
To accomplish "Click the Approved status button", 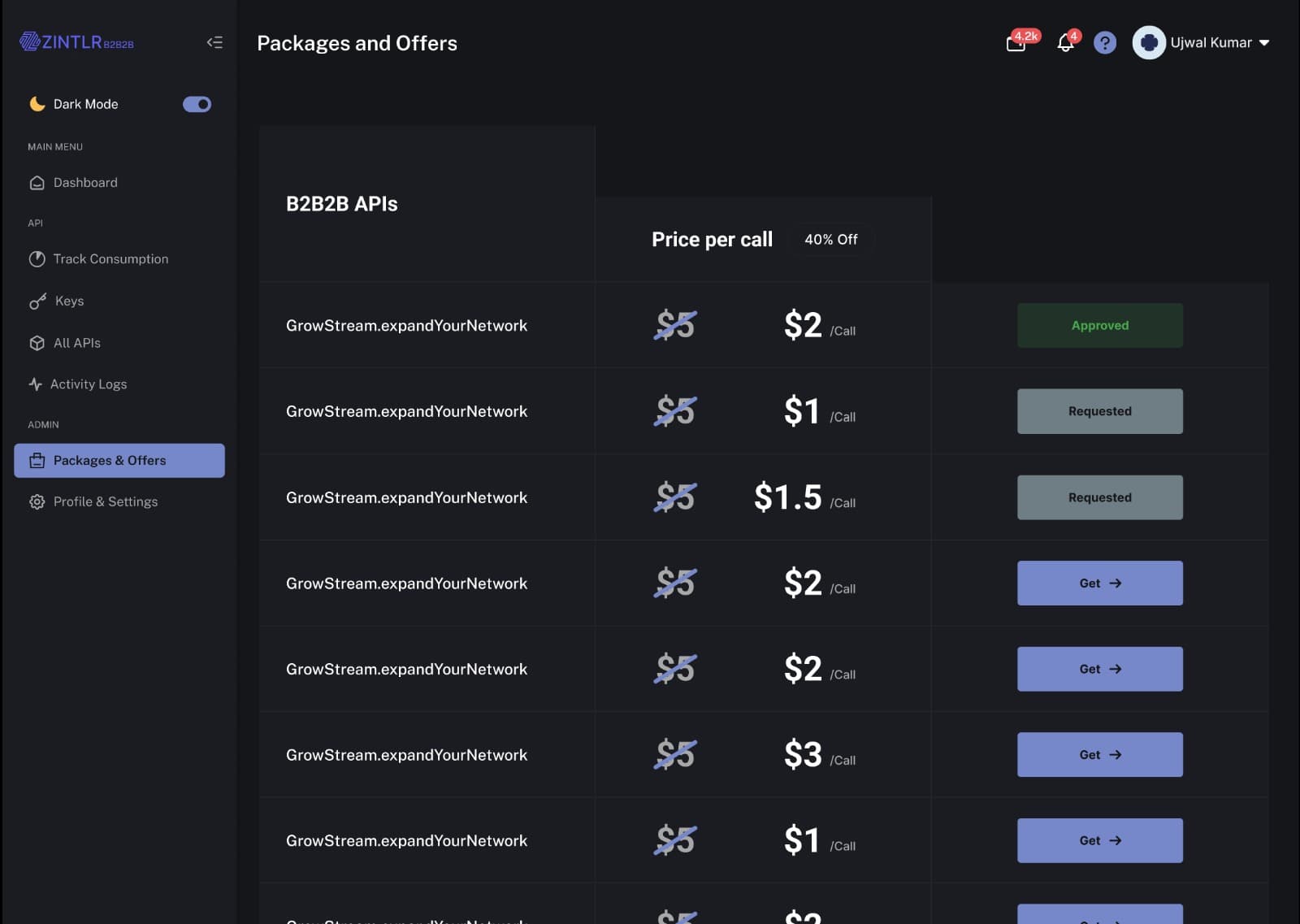I will [x=1099, y=325].
